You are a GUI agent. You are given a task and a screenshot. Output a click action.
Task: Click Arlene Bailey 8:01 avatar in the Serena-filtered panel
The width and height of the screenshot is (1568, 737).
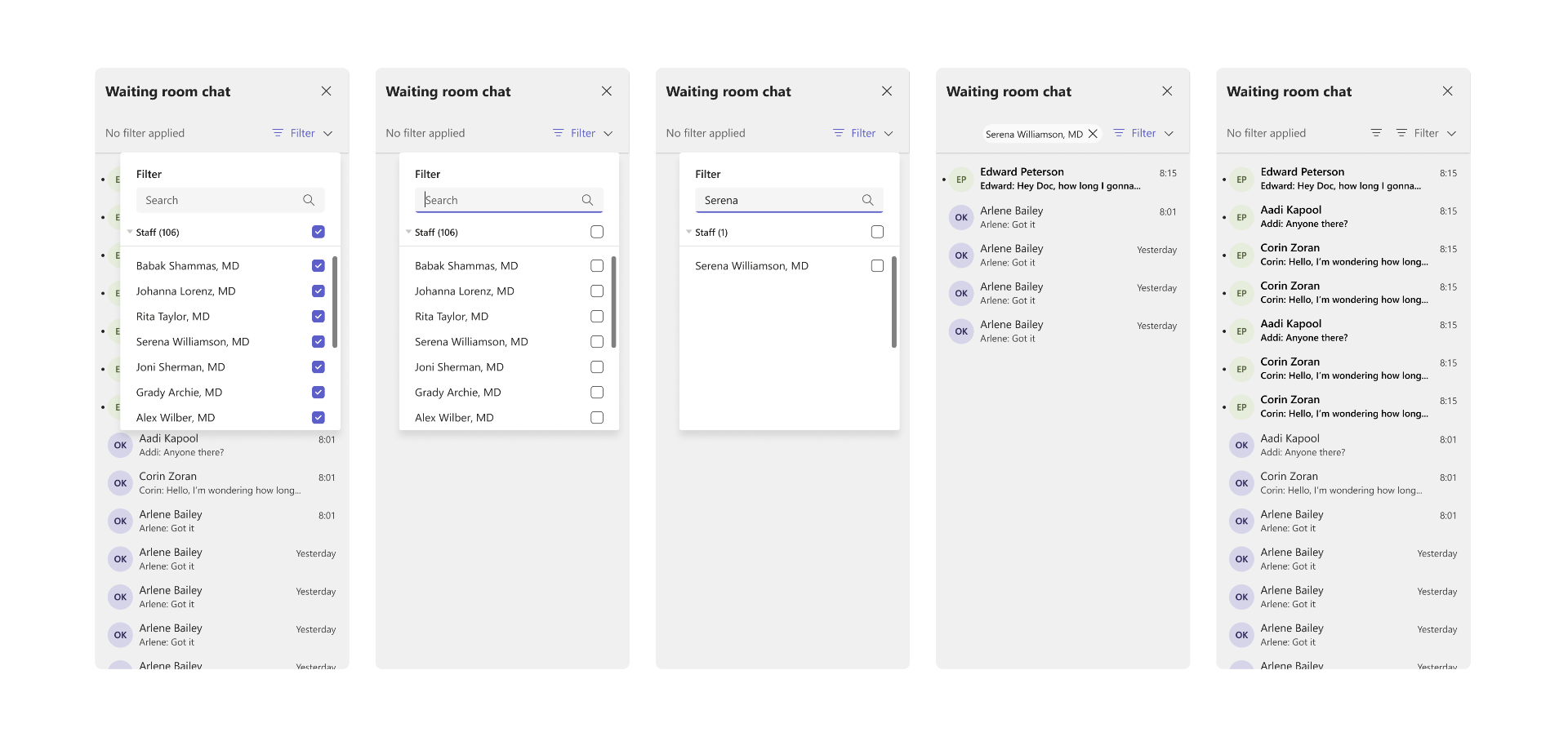961,217
